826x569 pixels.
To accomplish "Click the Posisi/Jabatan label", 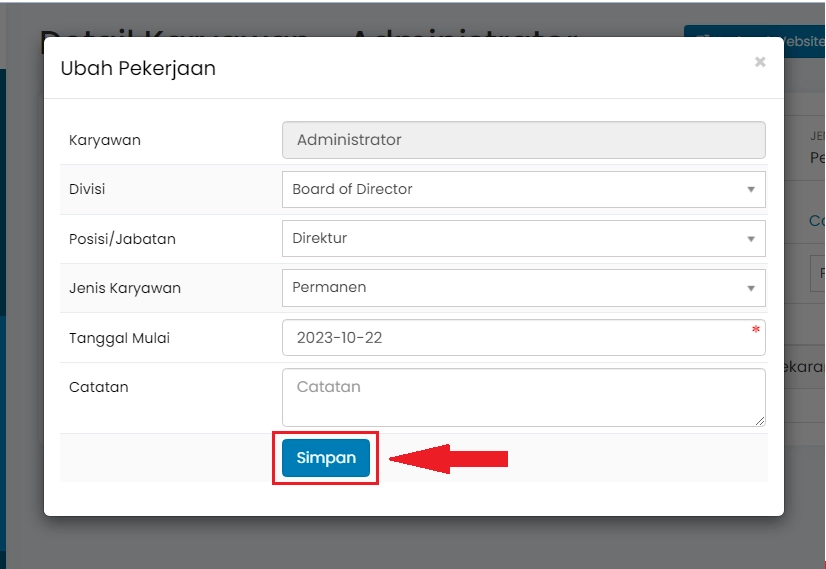I will 122,239.
